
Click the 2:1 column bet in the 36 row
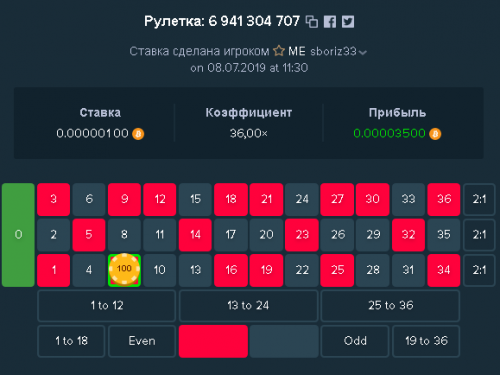(x=479, y=199)
